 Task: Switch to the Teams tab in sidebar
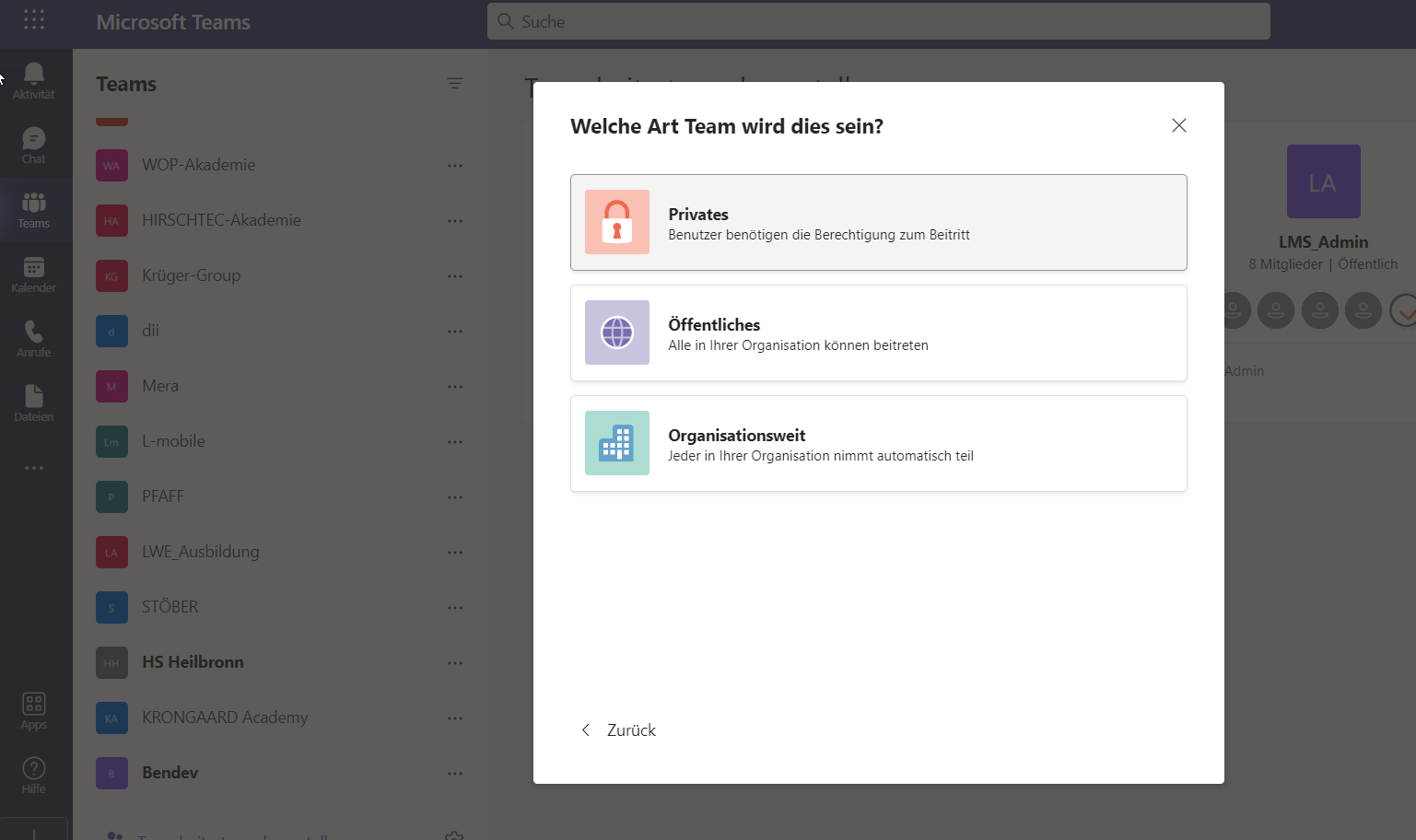34,210
